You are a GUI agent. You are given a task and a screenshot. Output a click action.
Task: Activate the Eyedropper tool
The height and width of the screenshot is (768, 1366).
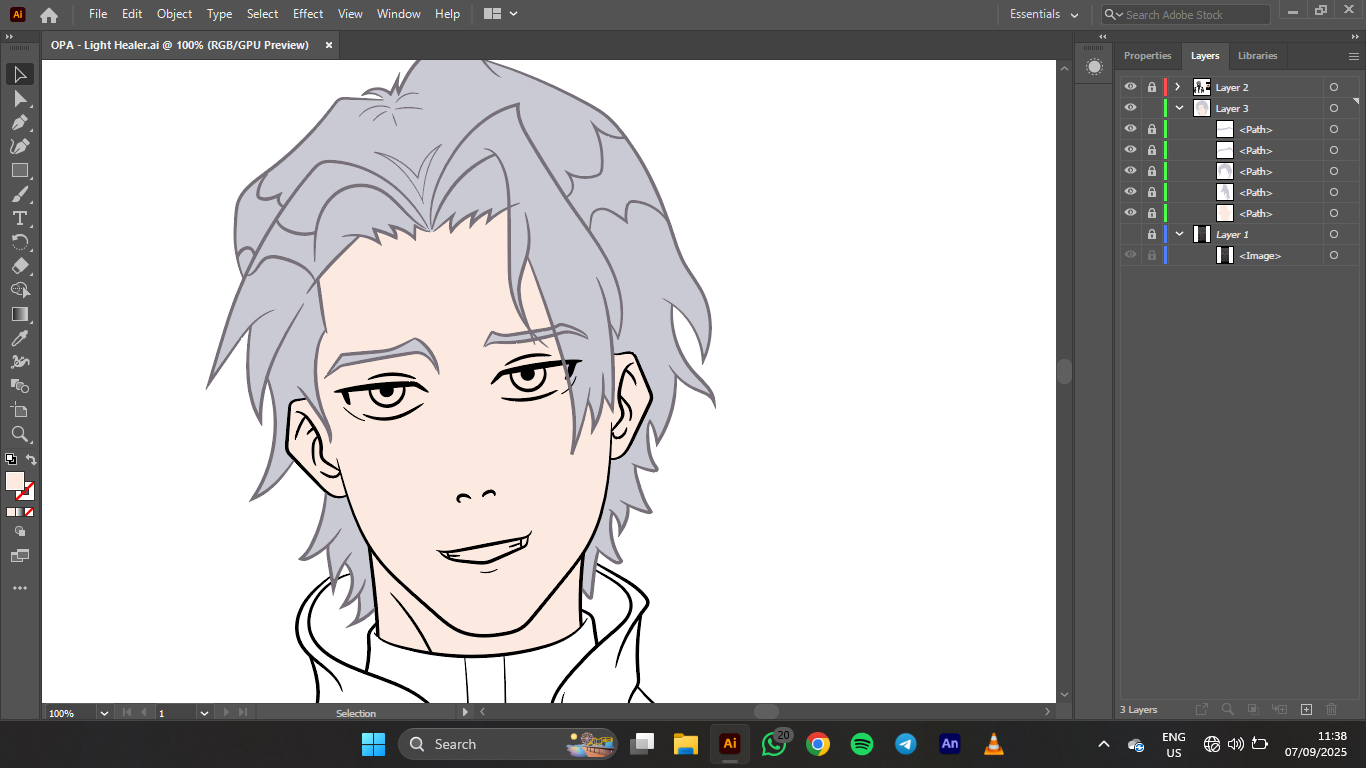pos(19,339)
